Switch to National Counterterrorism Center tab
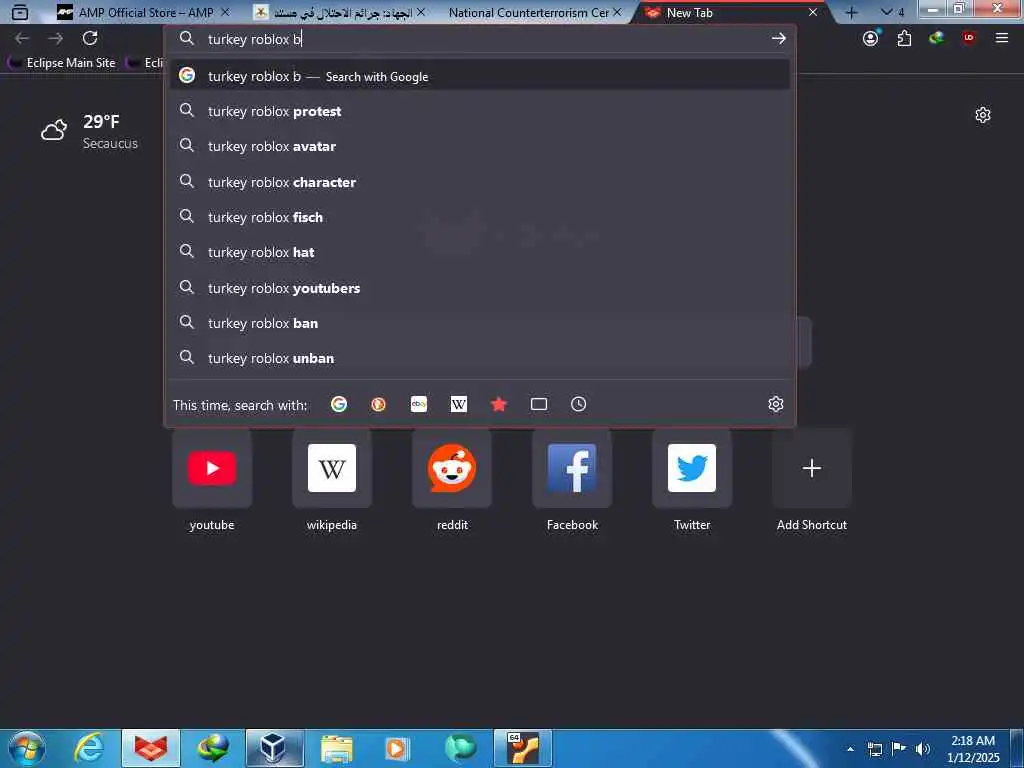Viewport: 1024px width, 768px height. [x=528, y=12]
